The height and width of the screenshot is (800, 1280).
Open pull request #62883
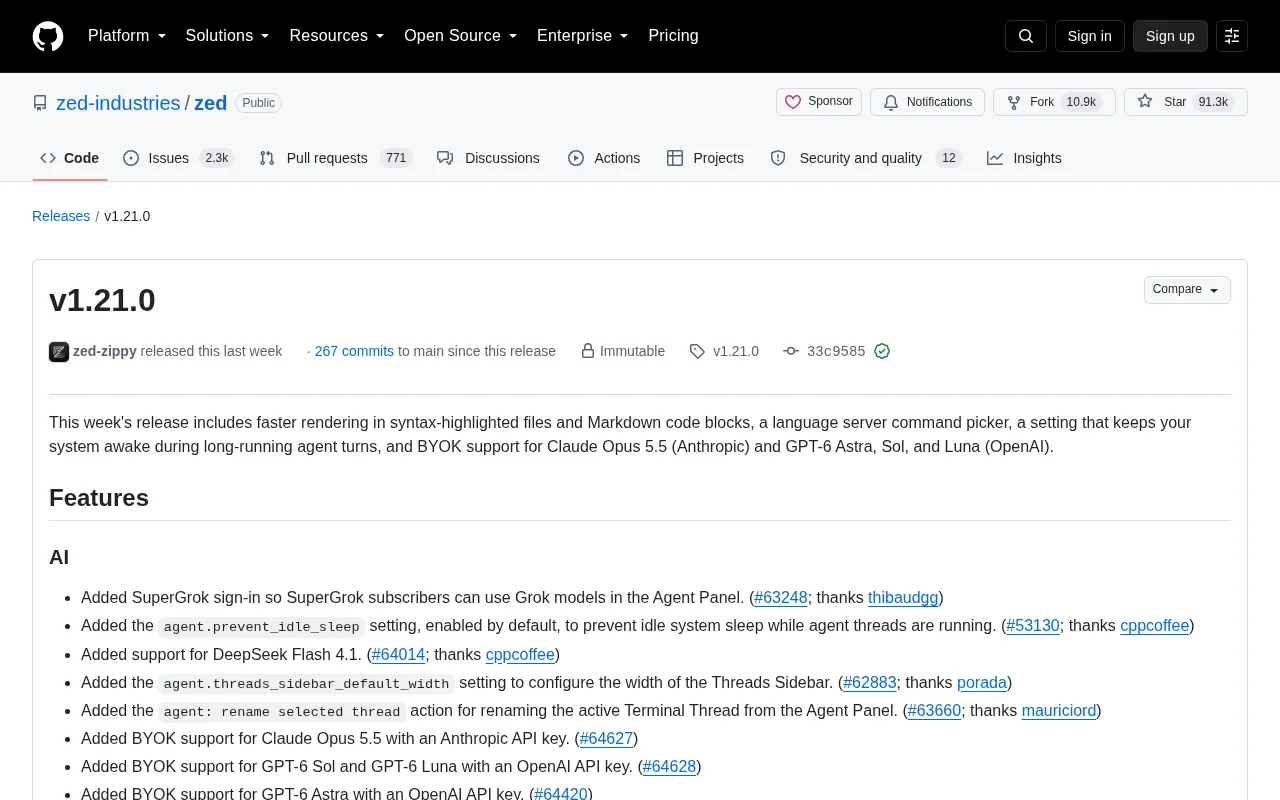point(870,683)
